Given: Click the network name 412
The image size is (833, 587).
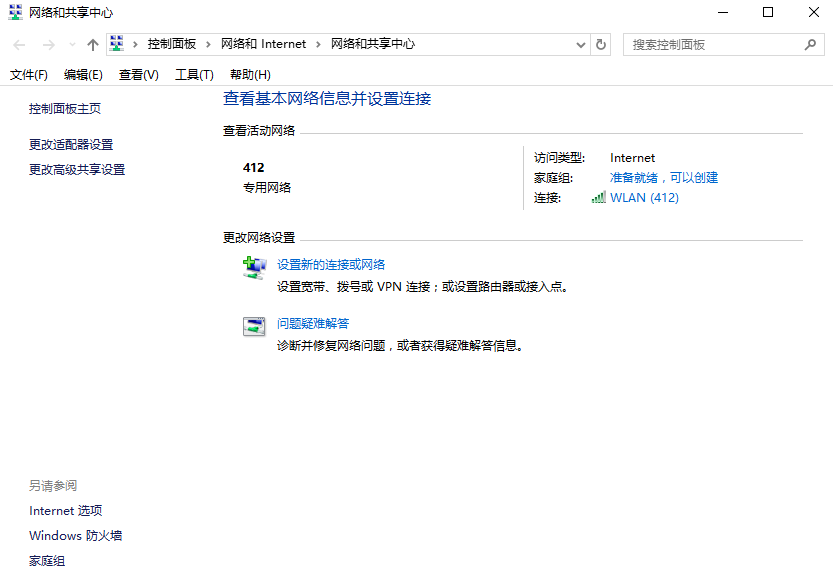Looking at the screenshot, I should click(x=253, y=168).
